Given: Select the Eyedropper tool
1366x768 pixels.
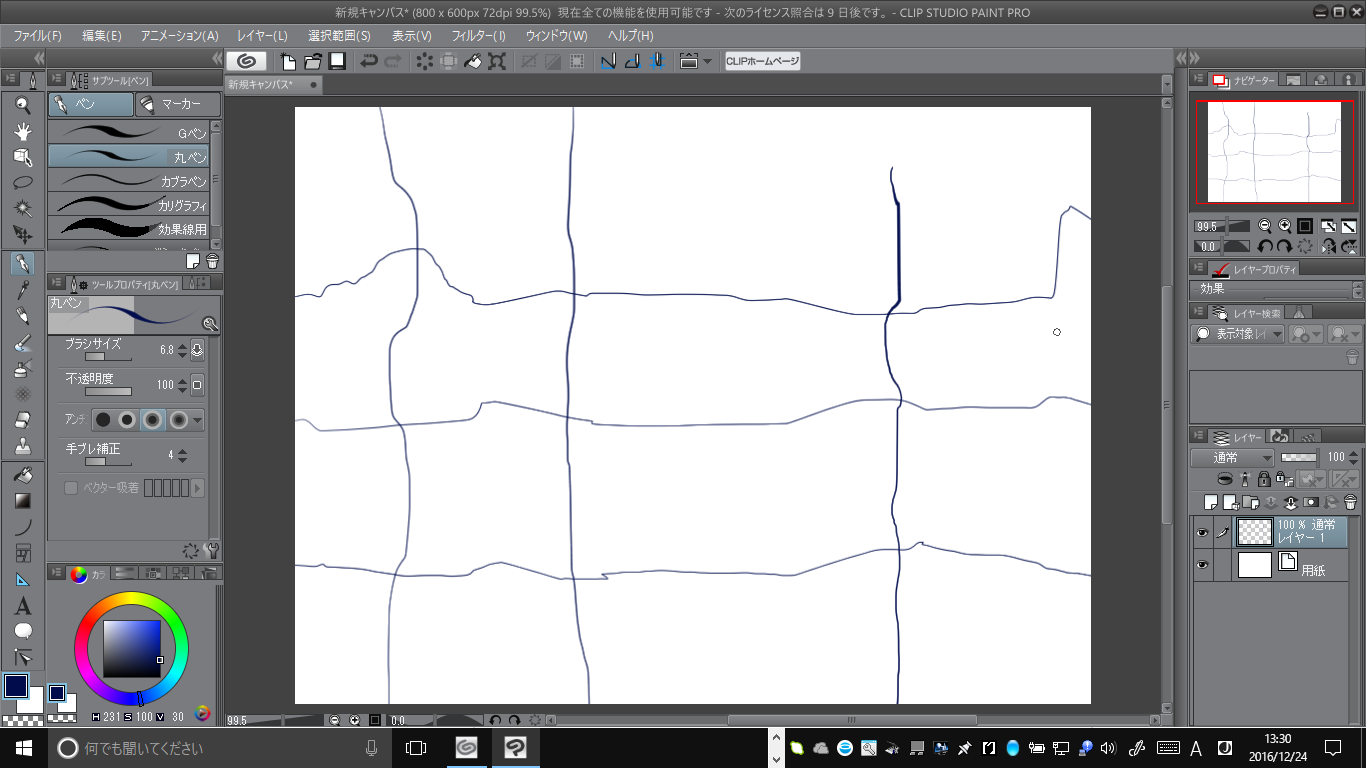Looking at the screenshot, I should click(x=23, y=290).
